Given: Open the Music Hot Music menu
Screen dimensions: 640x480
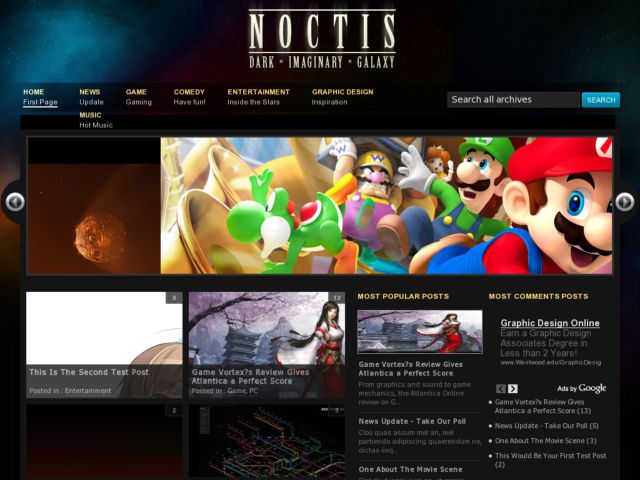Looking at the screenshot, I should (x=96, y=120).
